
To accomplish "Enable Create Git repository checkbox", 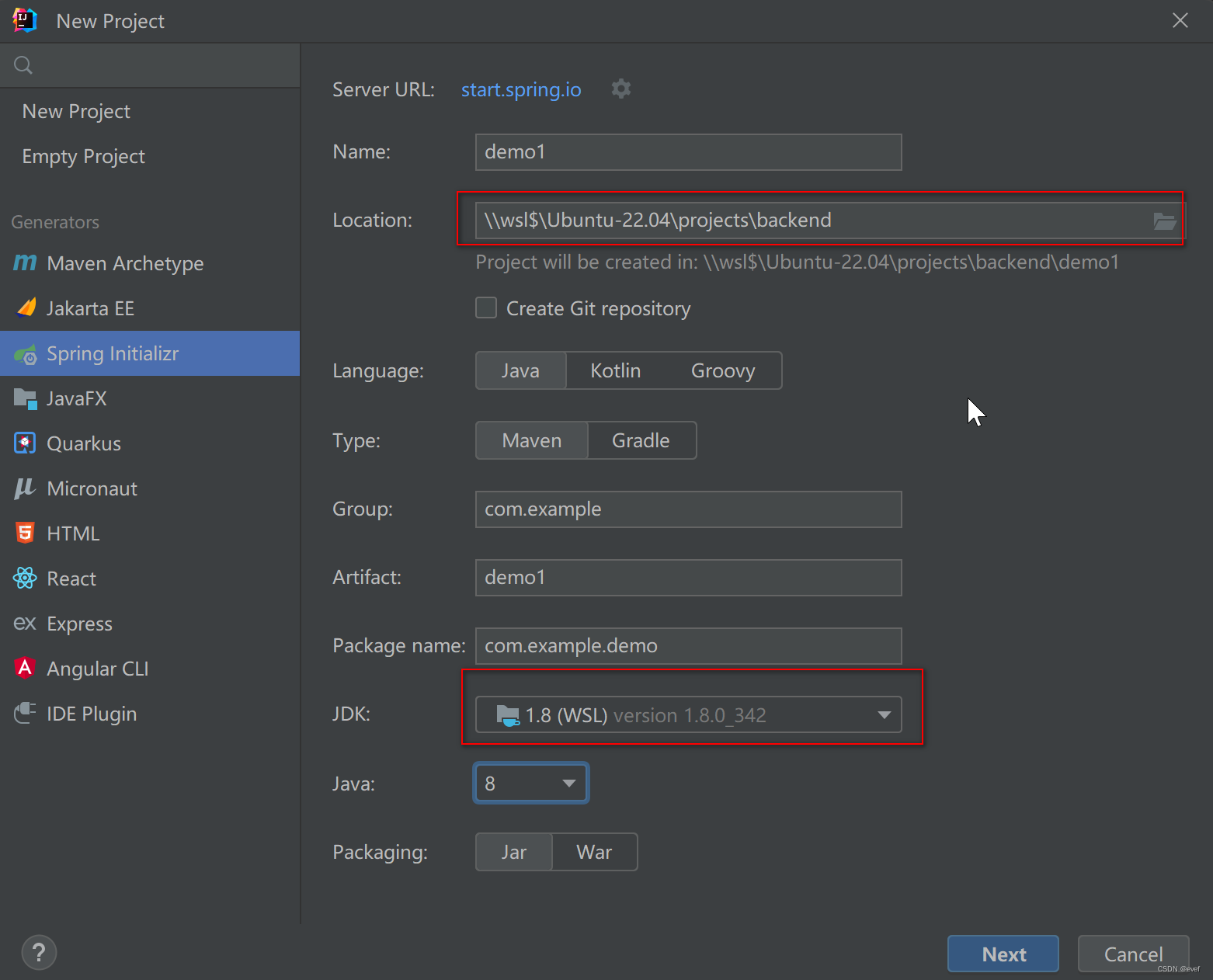I will pos(486,308).
